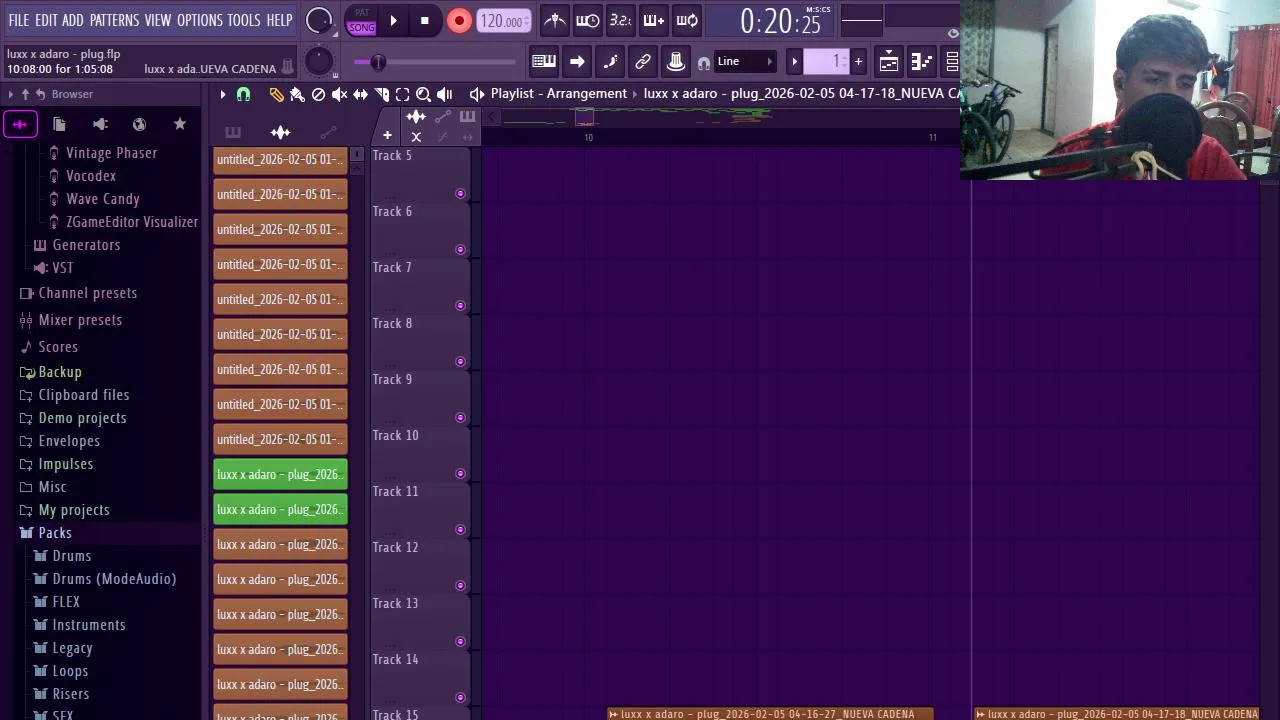The height and width of the screenshot is (720, 1280).
Task: Show audio clips in the picker panel
Action: click(x=280, y=132)
